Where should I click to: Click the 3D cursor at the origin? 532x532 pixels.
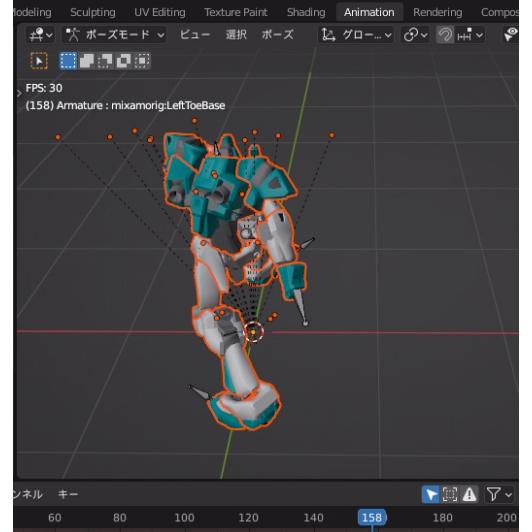[253, 332]
